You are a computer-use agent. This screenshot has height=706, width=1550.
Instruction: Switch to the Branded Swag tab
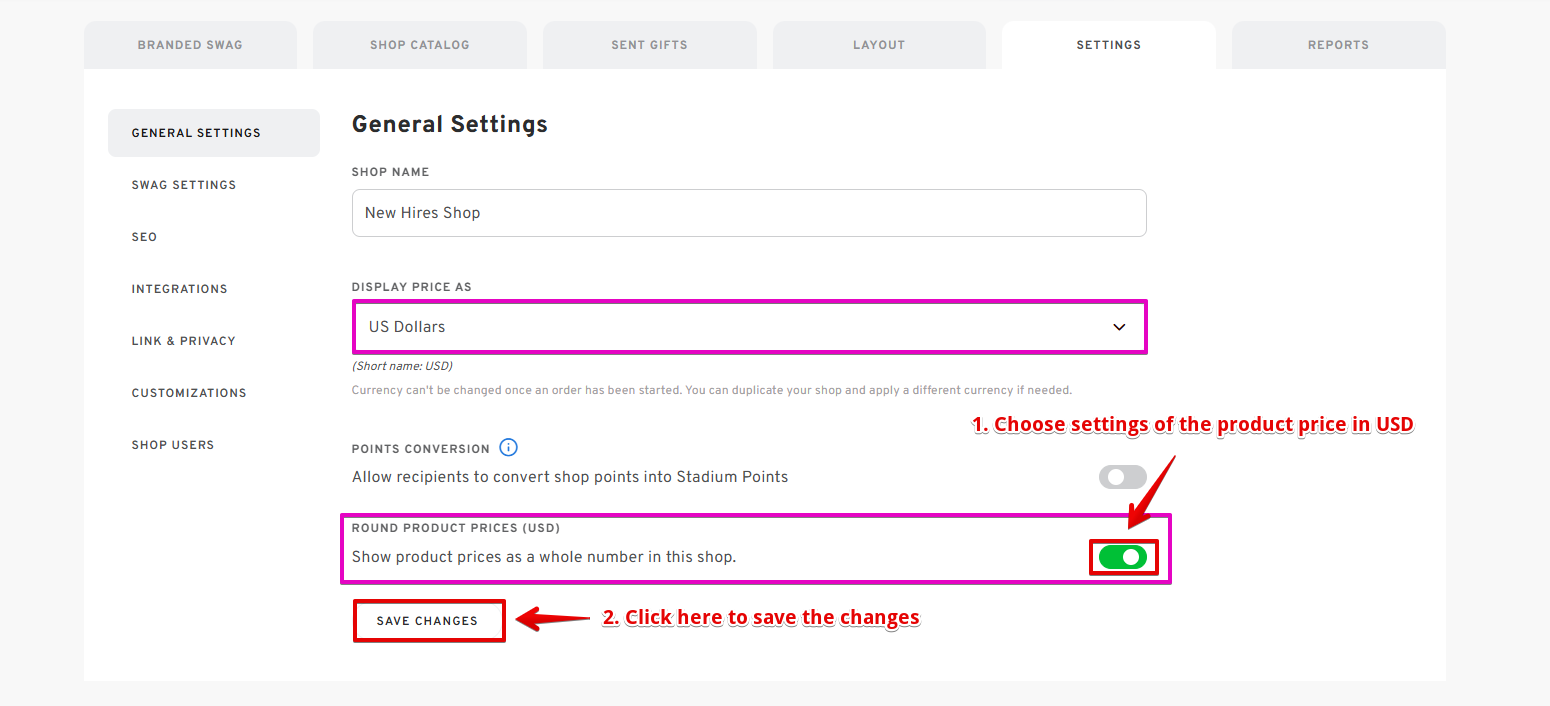pyautogui.click(x=190, y=45)
